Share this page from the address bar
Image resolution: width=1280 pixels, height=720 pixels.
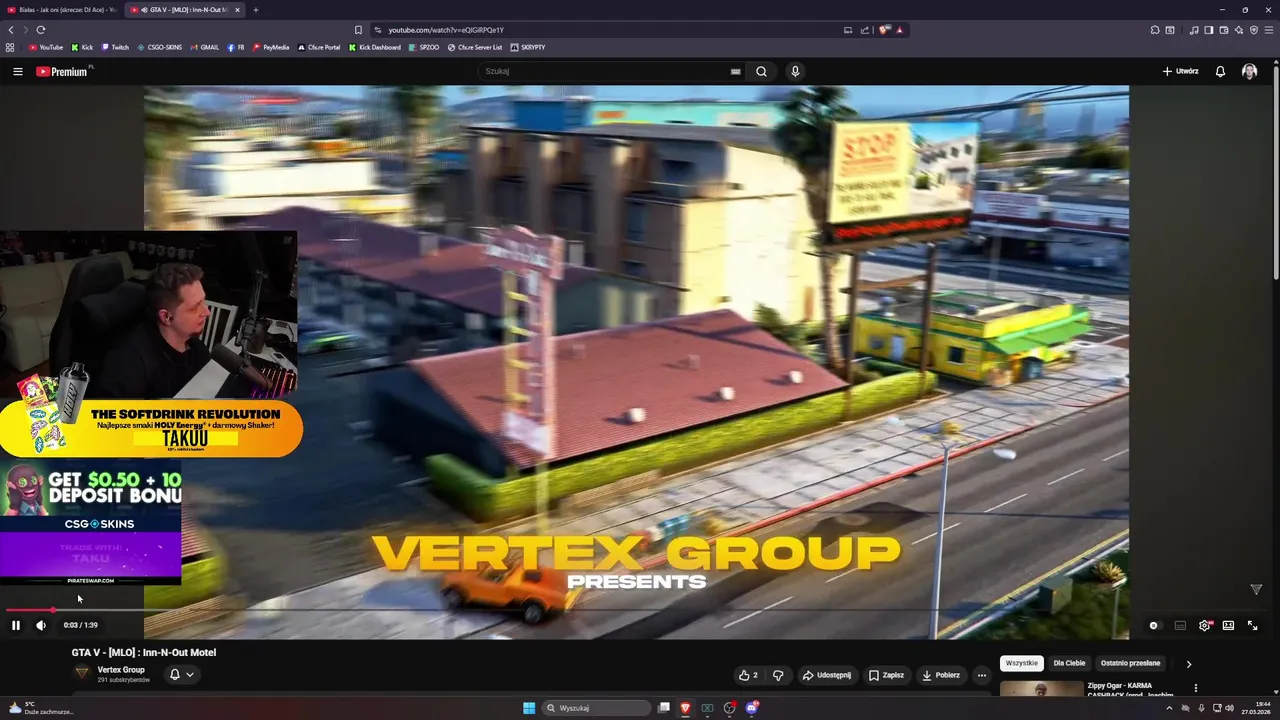864,30
